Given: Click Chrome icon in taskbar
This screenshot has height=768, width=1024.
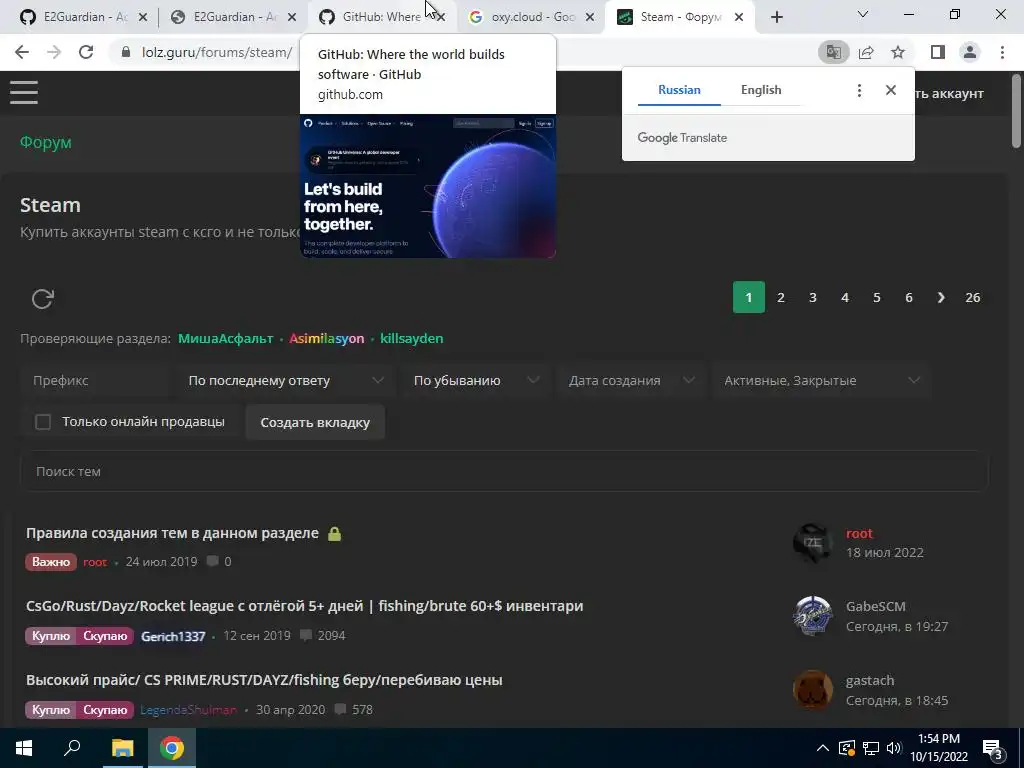Looking at the screenshot, I should 172,748.
